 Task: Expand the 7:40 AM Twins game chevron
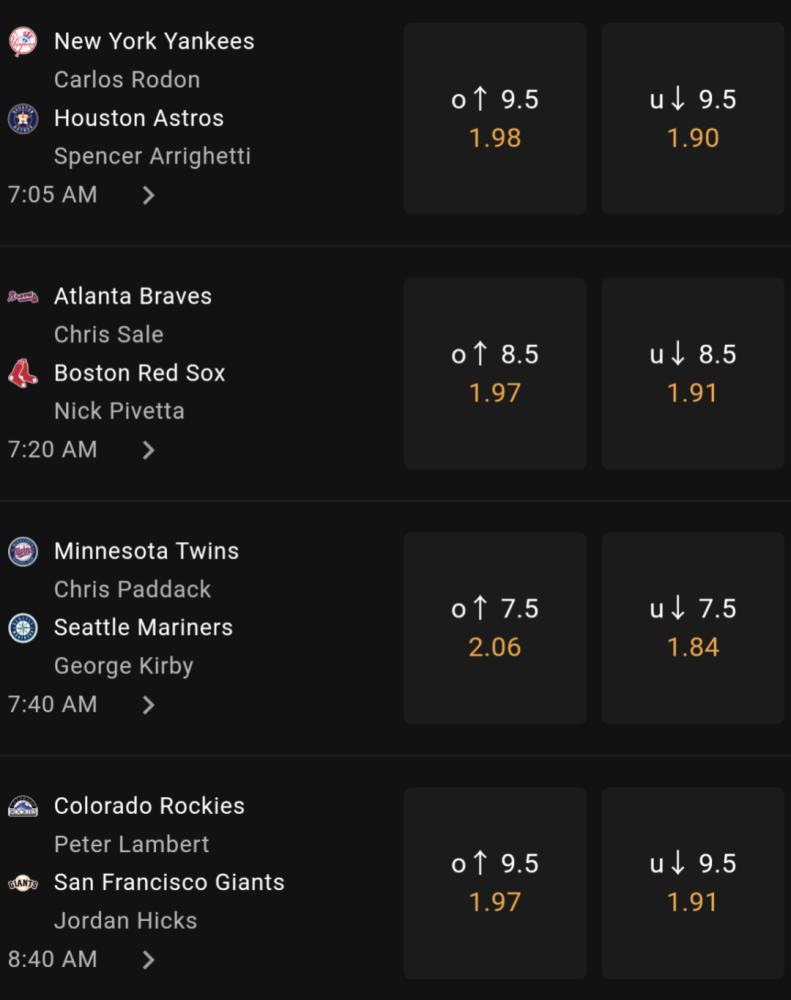(148, 705)
